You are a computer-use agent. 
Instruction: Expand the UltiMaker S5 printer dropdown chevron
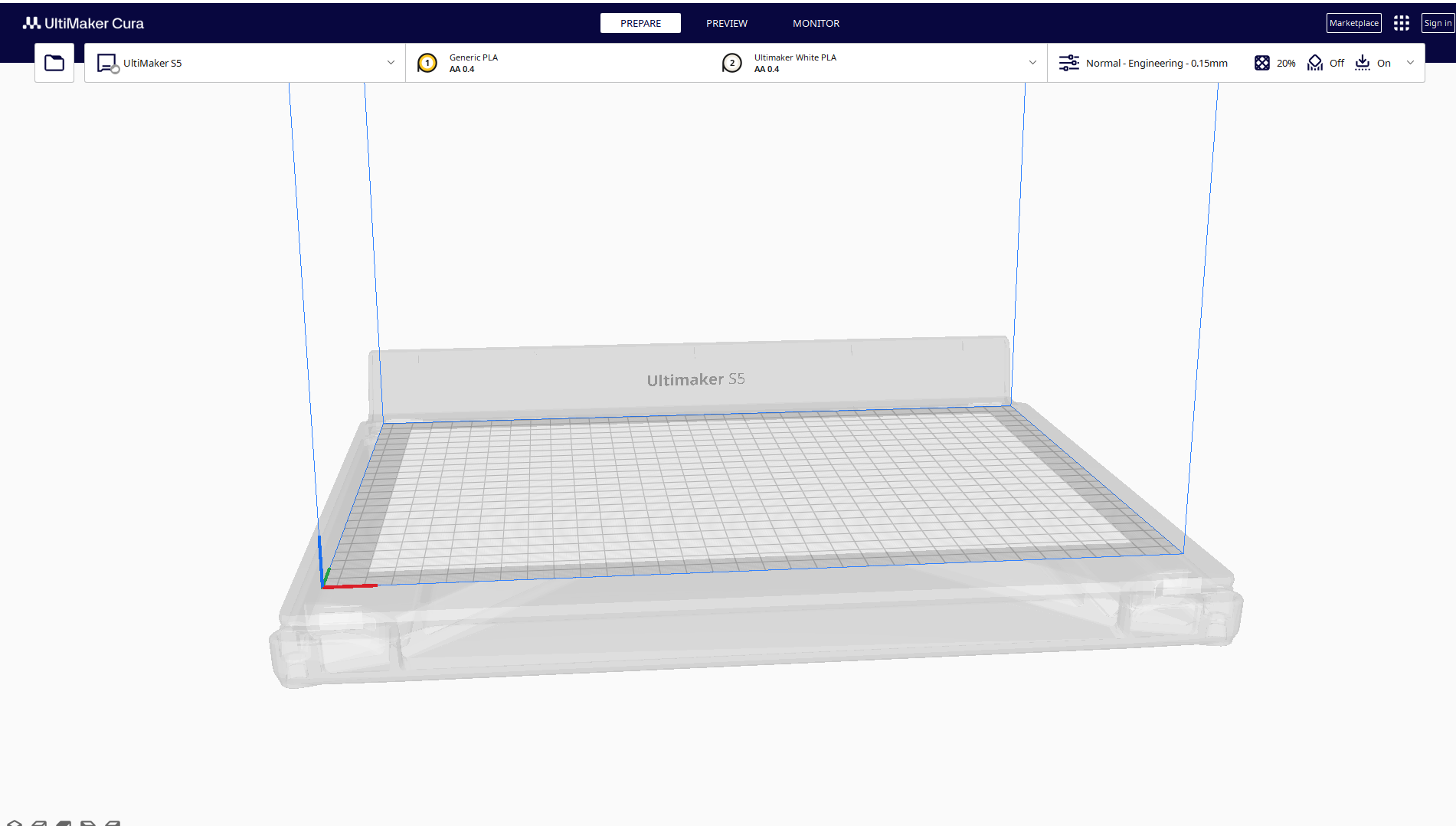coord(391,63)
